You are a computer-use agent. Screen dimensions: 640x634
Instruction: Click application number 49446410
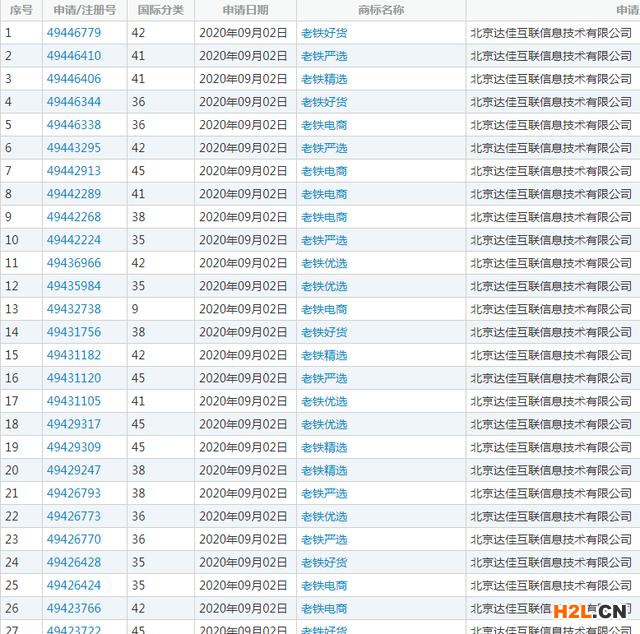coord(73,56)
